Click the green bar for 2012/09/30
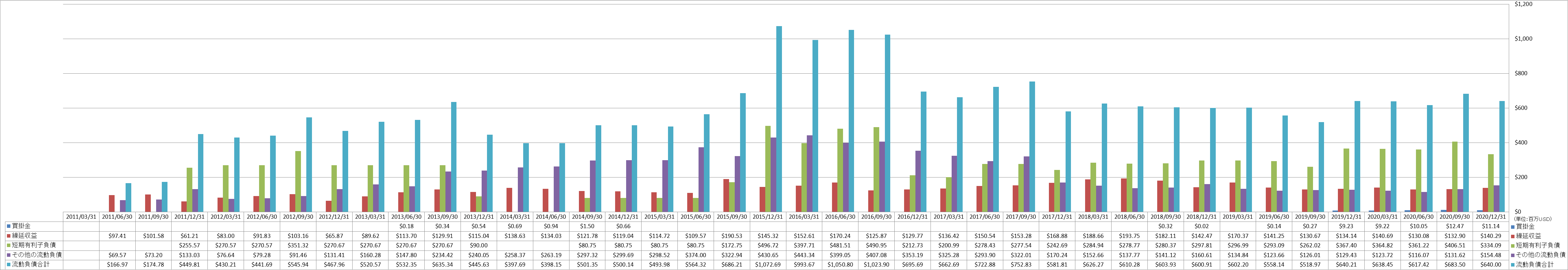 pyautogui.click(x=298, y=182)
